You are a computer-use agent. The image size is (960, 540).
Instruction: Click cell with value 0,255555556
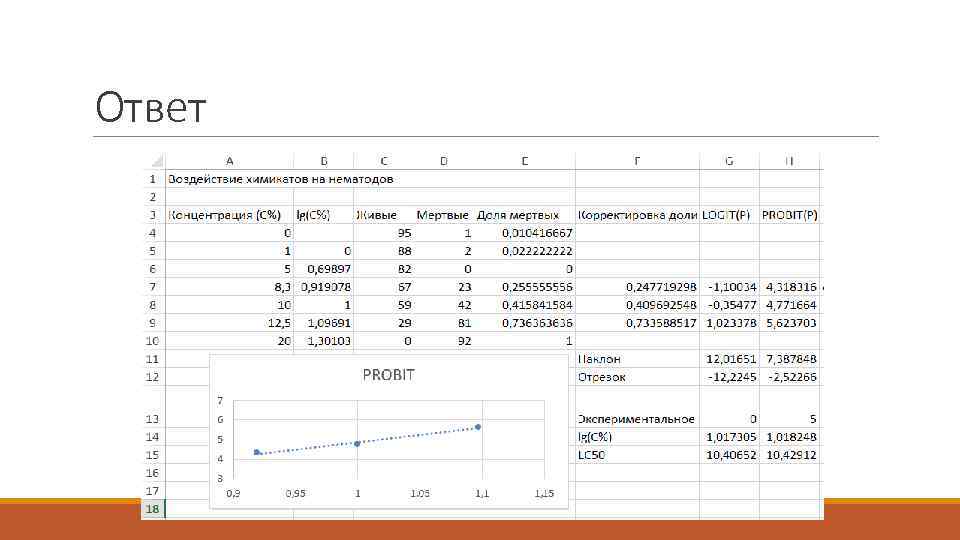tap(525, 287)
